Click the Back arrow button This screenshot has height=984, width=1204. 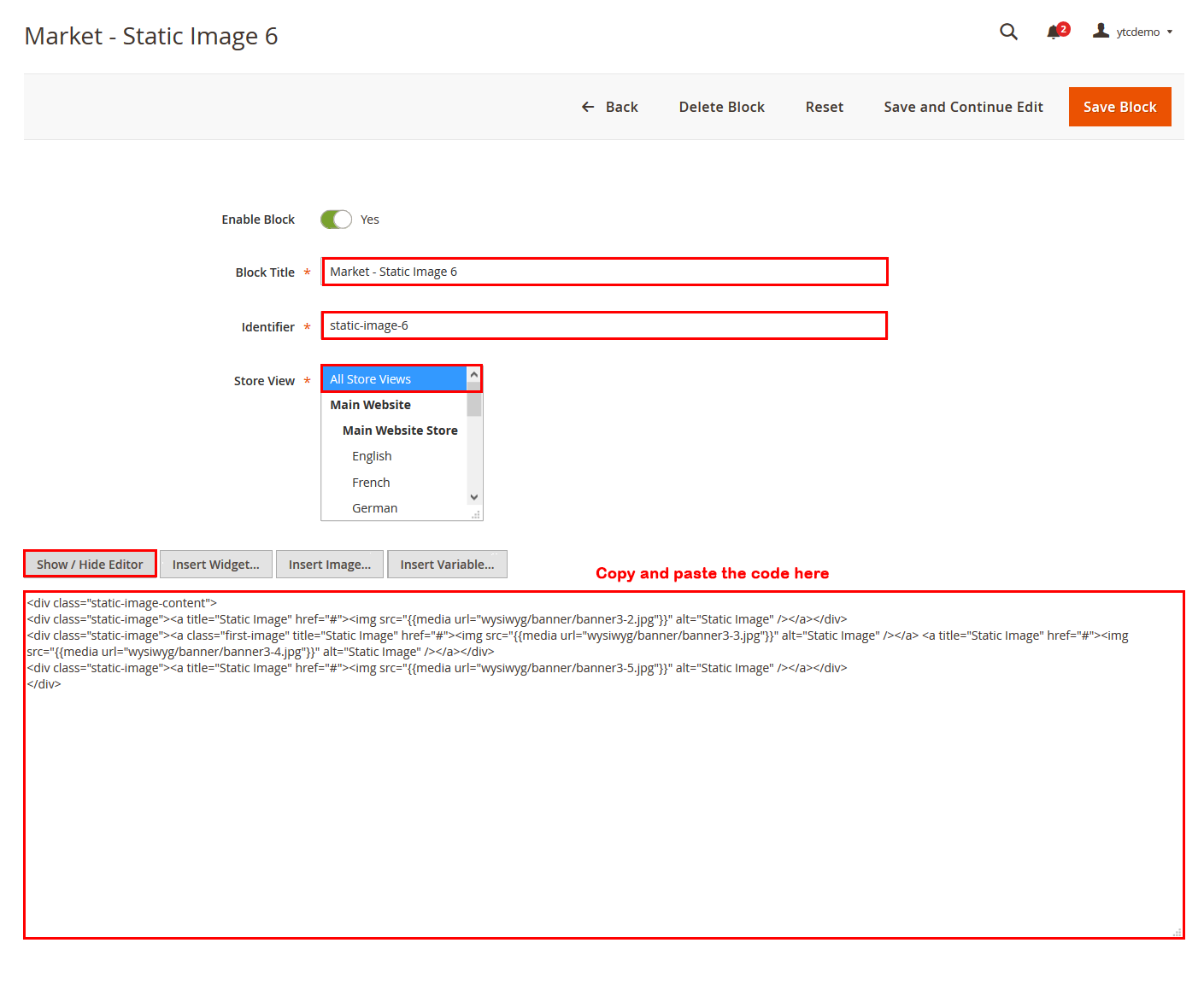pyautogui.click(x=610, y=107)
